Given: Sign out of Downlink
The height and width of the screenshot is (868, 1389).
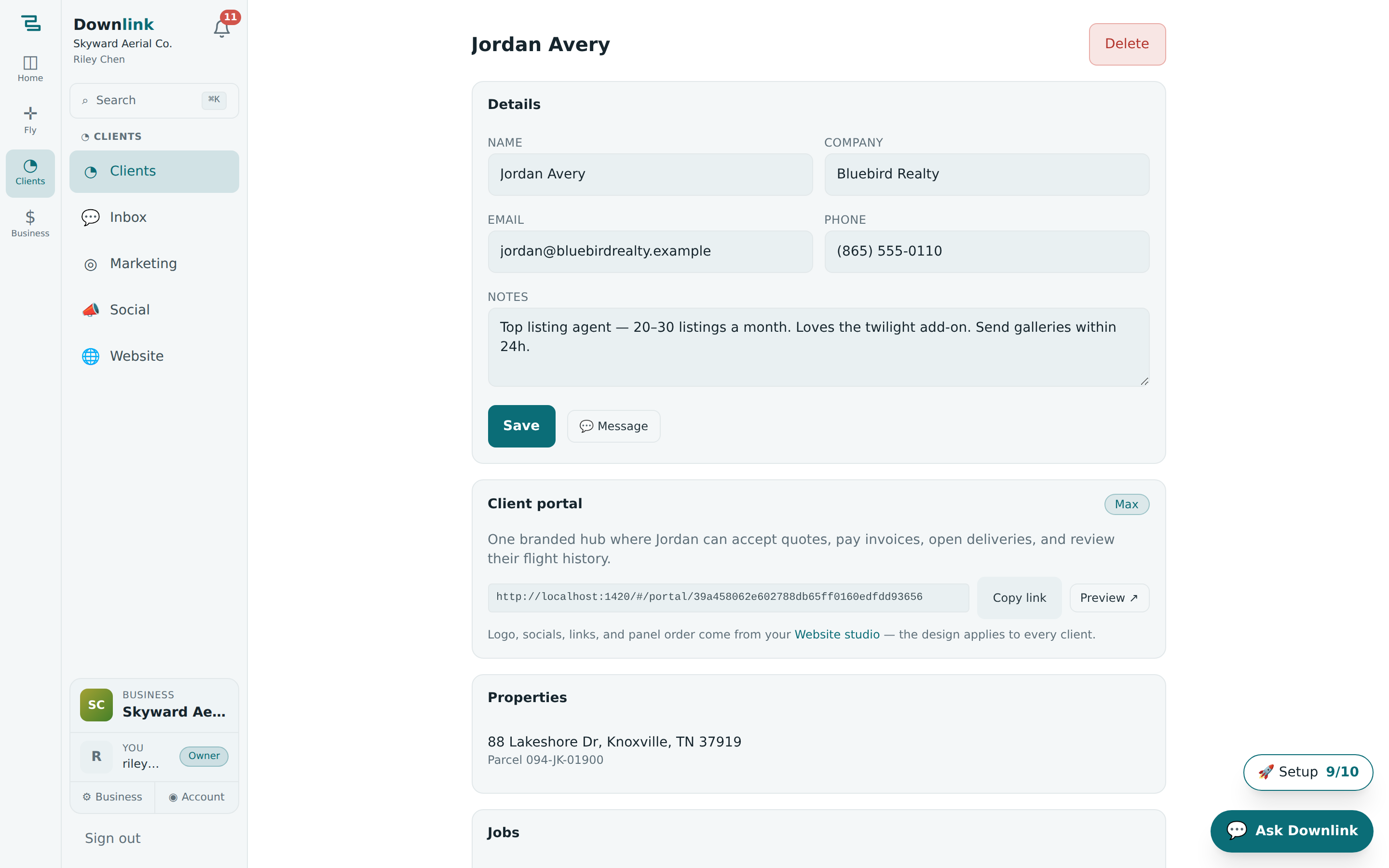Looking at the screenshot, I should click(x=112, y=838).
